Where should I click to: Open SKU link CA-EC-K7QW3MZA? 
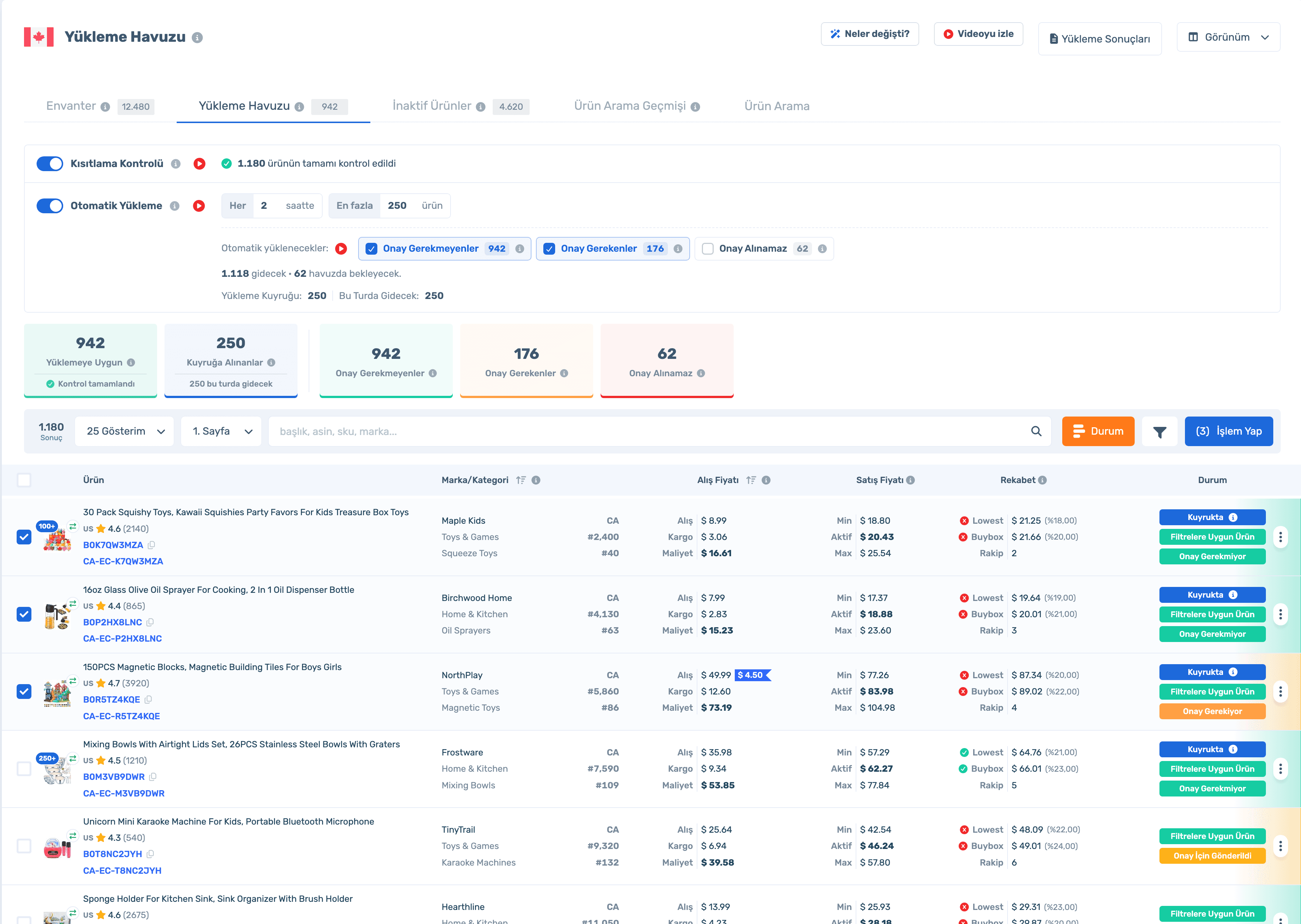[x=123, y=561]
